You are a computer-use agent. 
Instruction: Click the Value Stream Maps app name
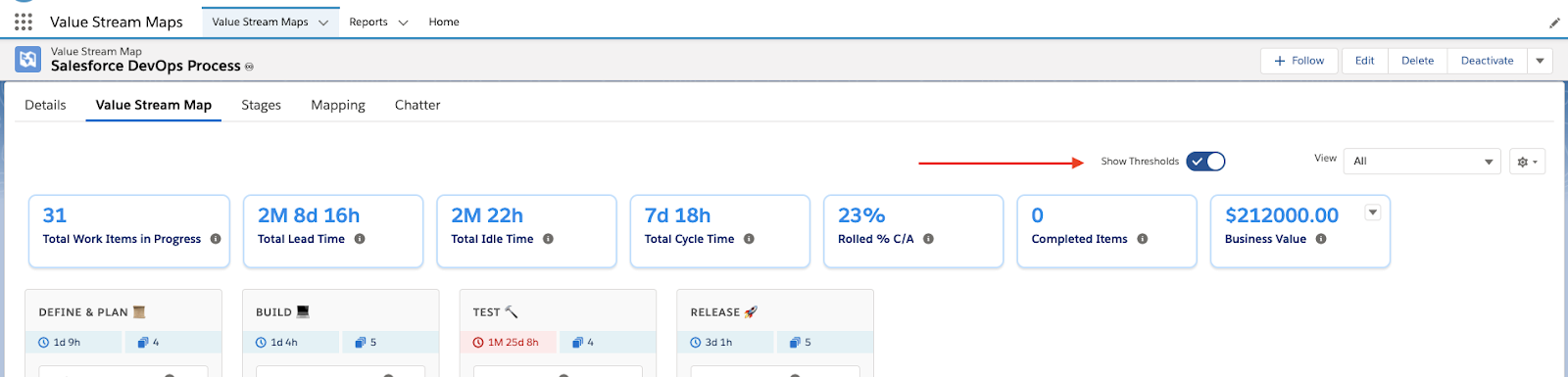coord(117,22)
